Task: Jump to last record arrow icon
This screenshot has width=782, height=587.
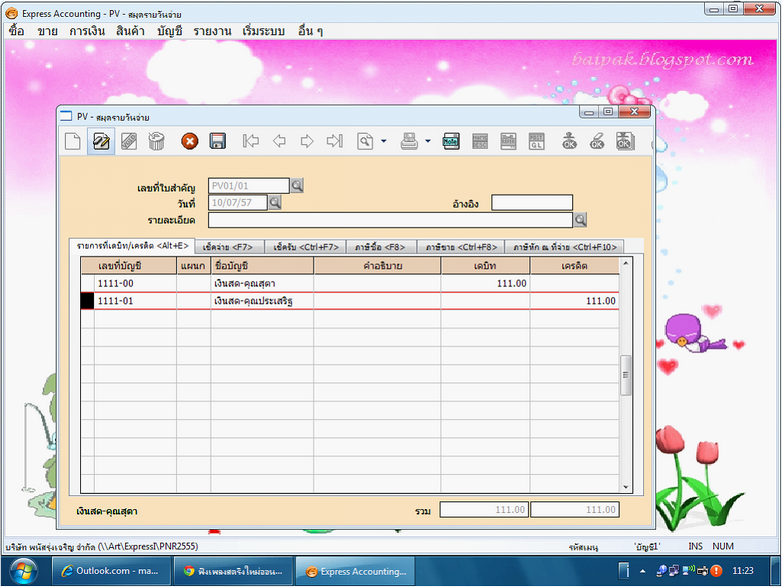Action: [335, 142]
